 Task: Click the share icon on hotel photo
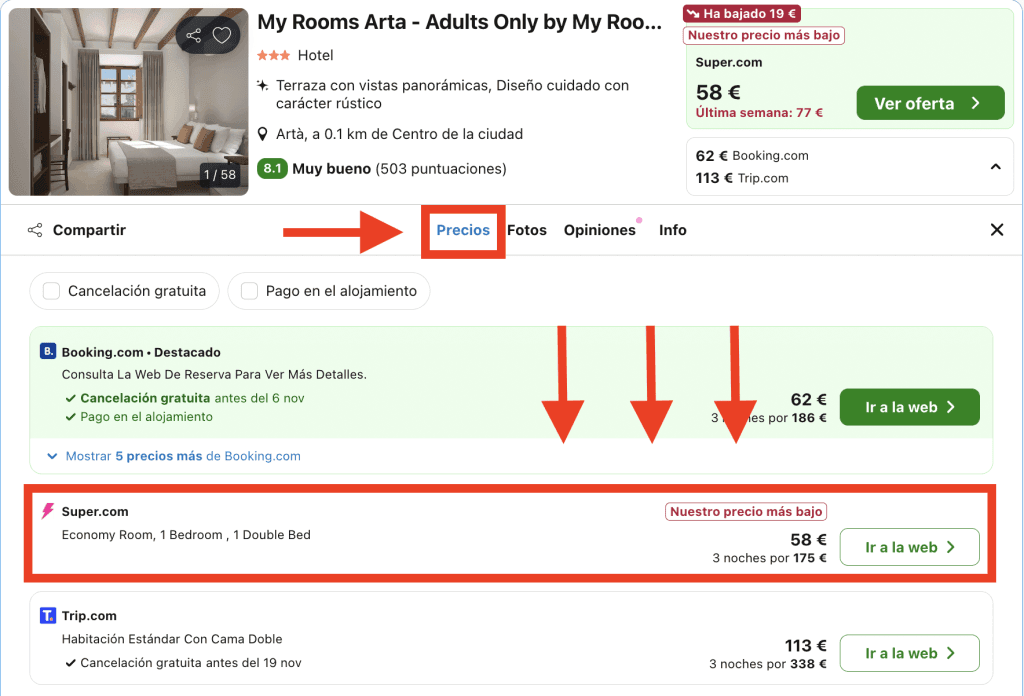click(x=194, y=36)
